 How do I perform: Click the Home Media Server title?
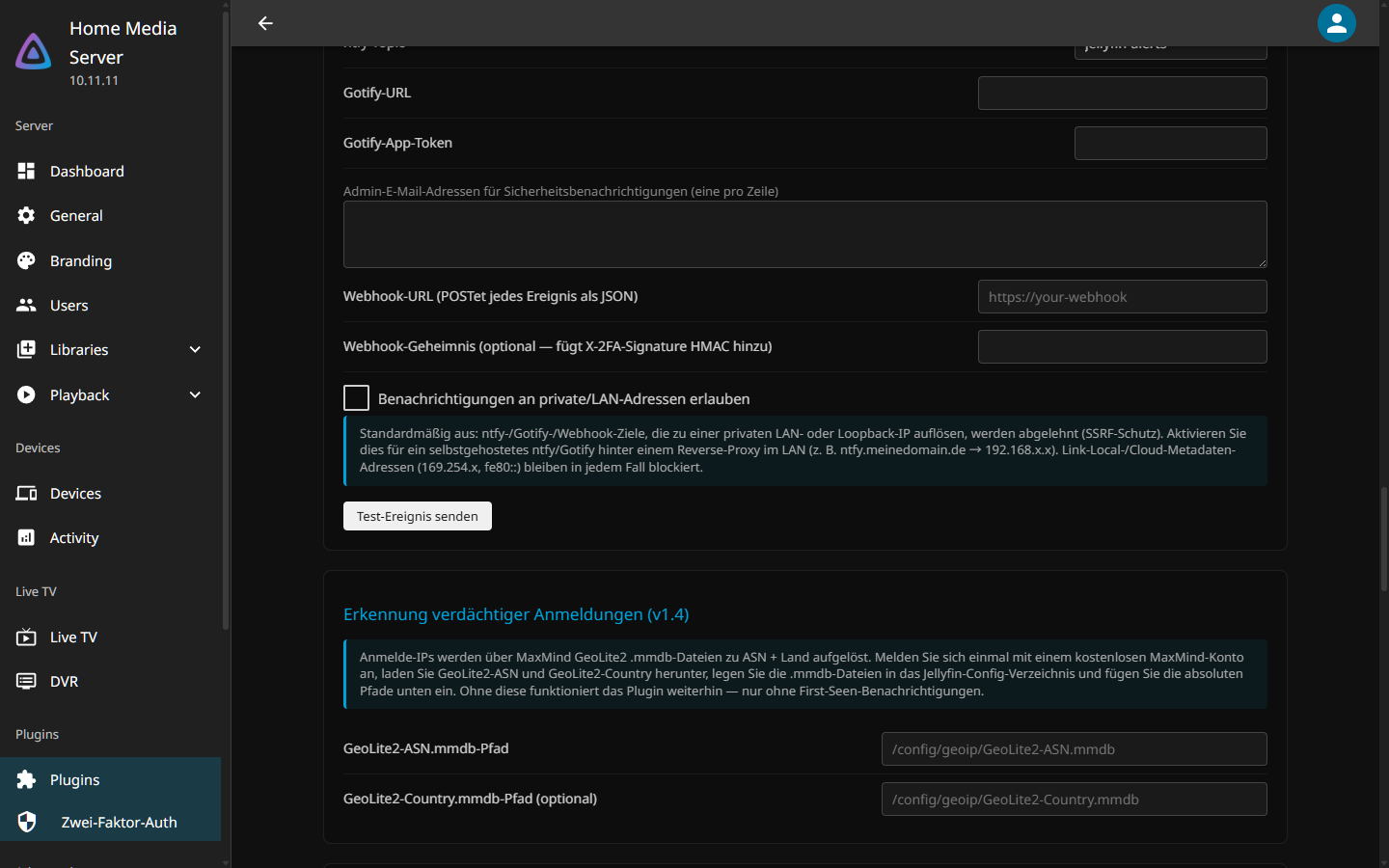[x=123, y=42]
